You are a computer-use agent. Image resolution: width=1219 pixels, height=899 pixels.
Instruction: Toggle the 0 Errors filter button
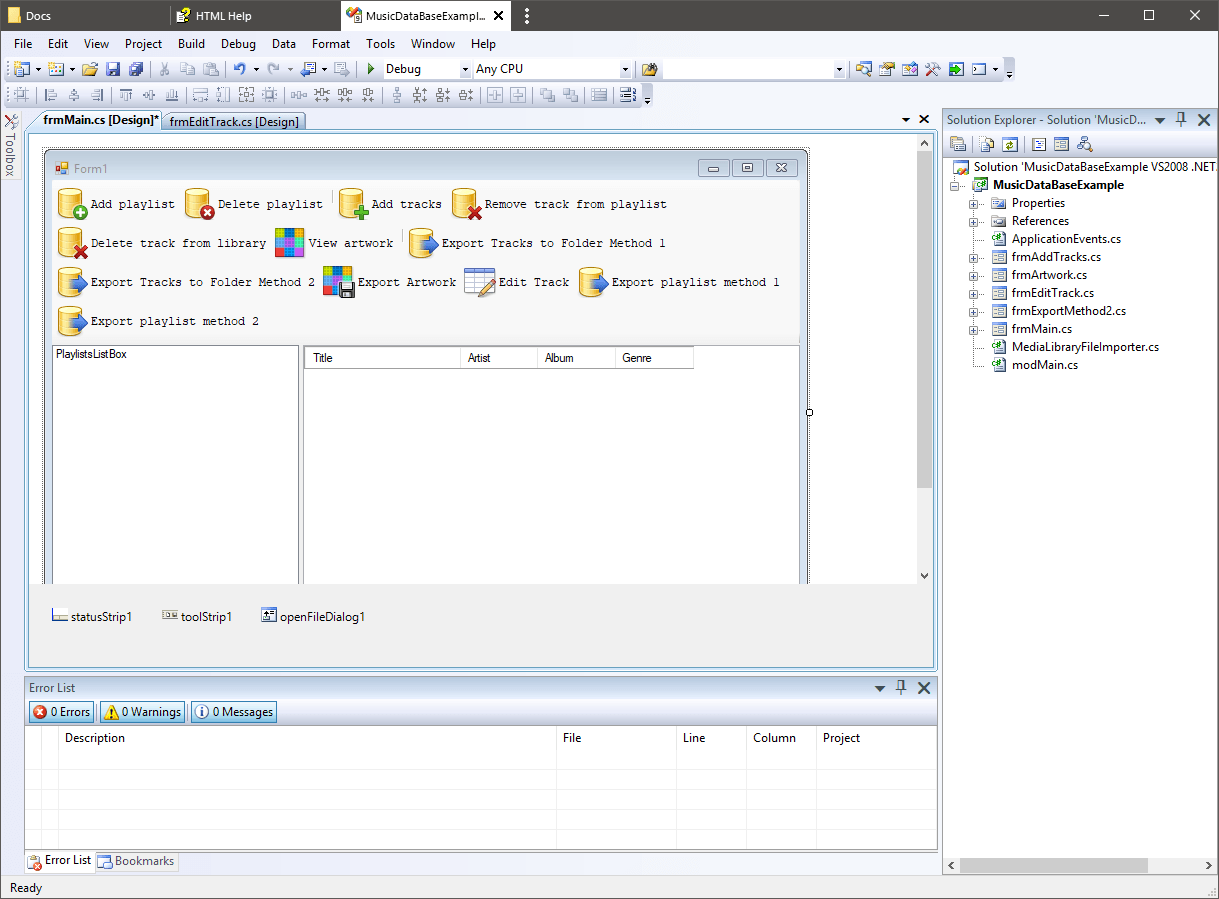tap(62, 712)
